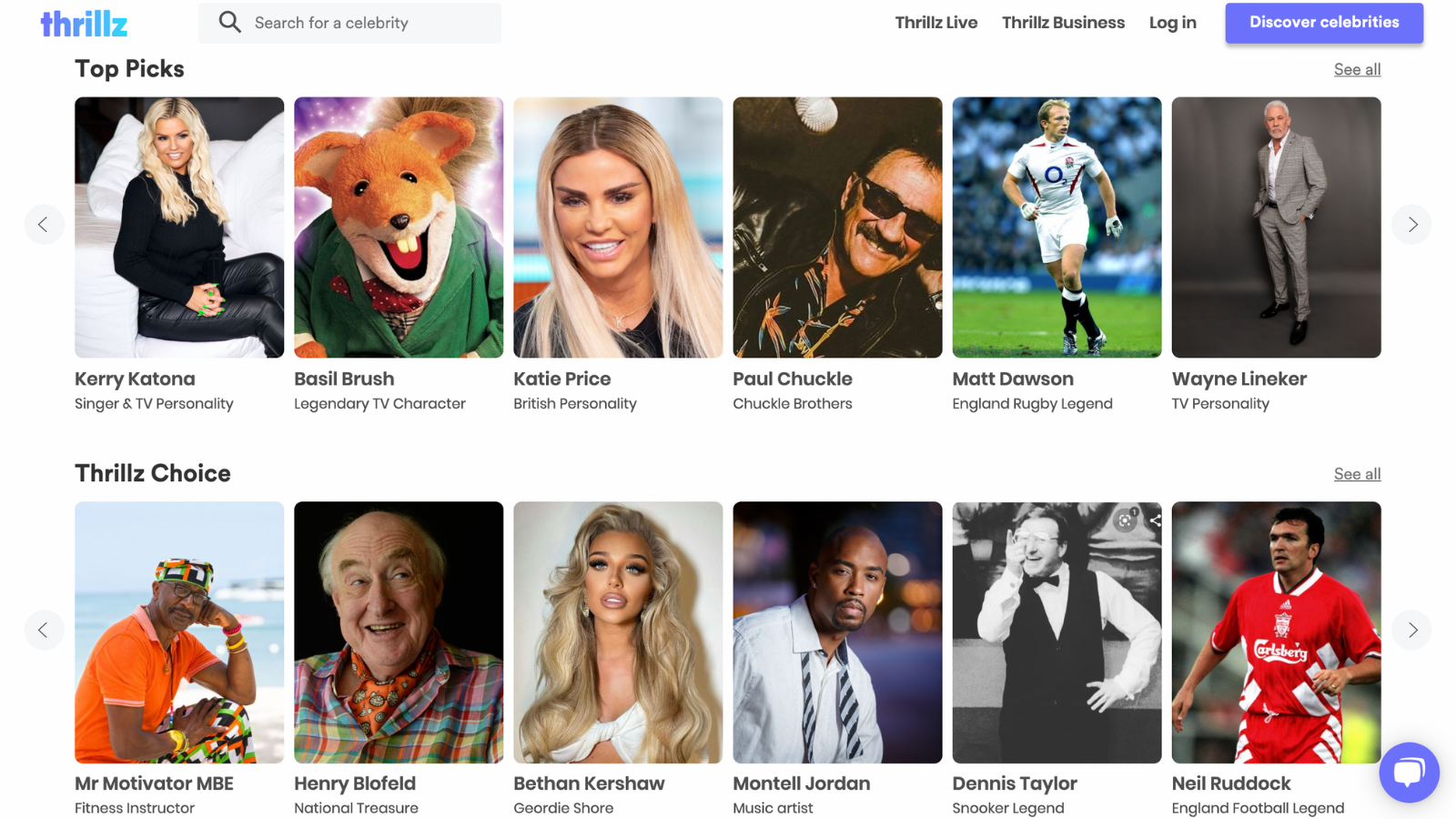
Task: Open Thrillz Business page
Action: [x=1063, y=23]
